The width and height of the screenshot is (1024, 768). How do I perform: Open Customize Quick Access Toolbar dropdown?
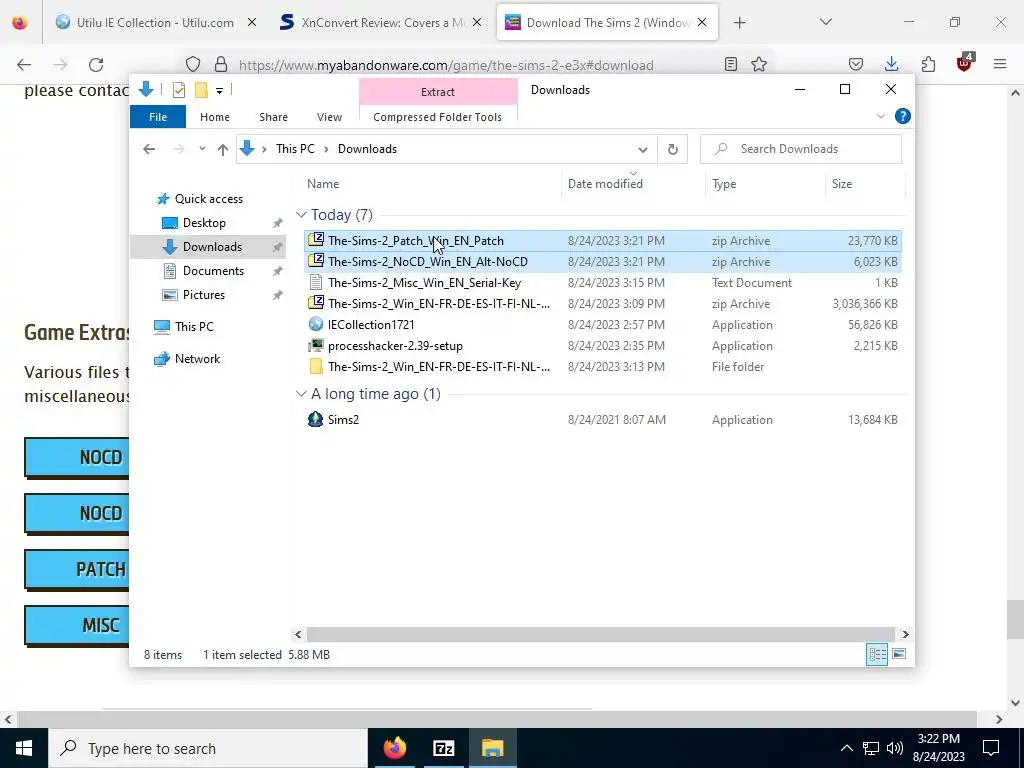pos(219,91)
